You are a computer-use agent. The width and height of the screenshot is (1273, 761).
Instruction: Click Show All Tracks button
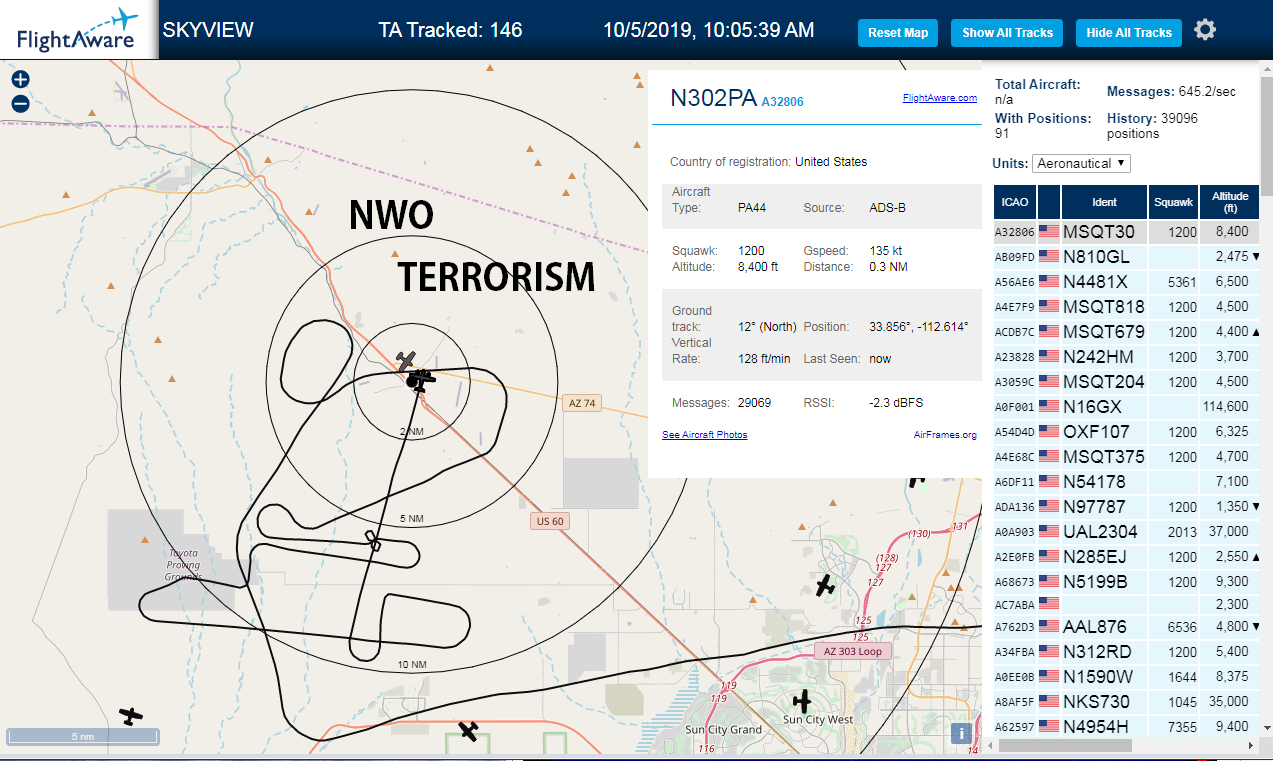tap(1007, 33)
